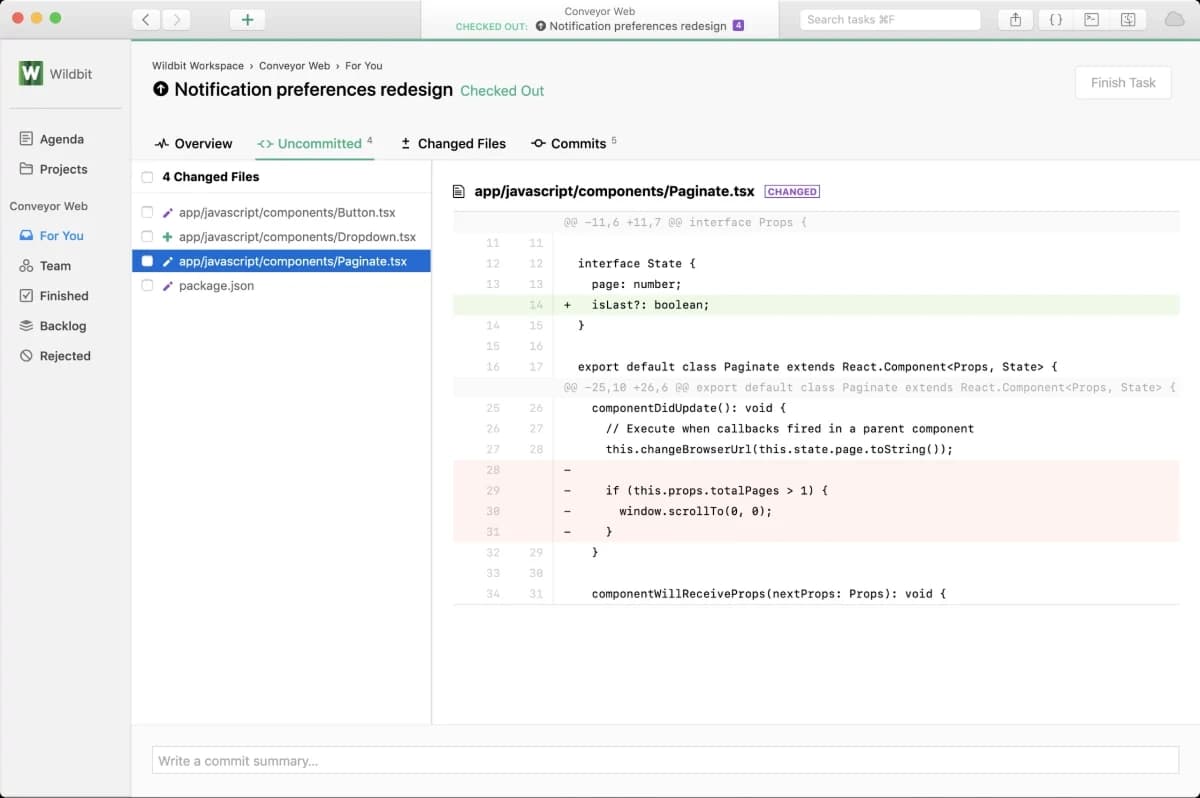Click the Conveyor Web breadcrumb link
Viewport: 1200px width, 798px height.
click(294, 66)
